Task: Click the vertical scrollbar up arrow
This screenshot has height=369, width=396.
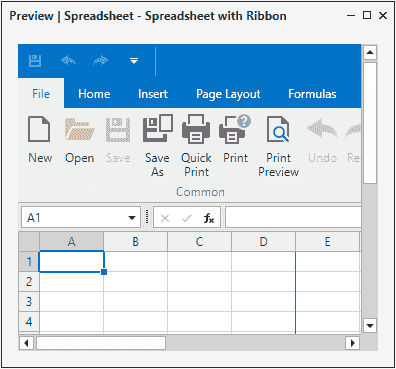Action: tap(370, 53)
